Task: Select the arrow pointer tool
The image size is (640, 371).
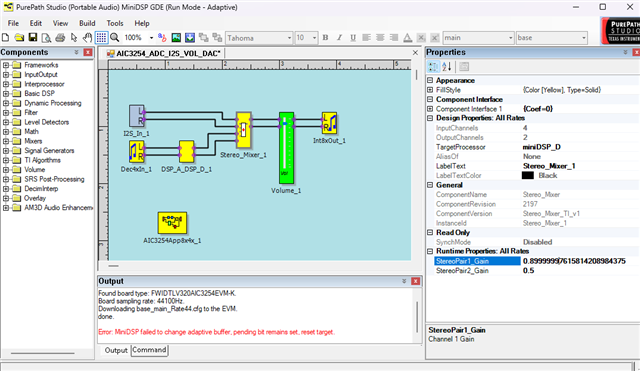Action: (74, 38)
